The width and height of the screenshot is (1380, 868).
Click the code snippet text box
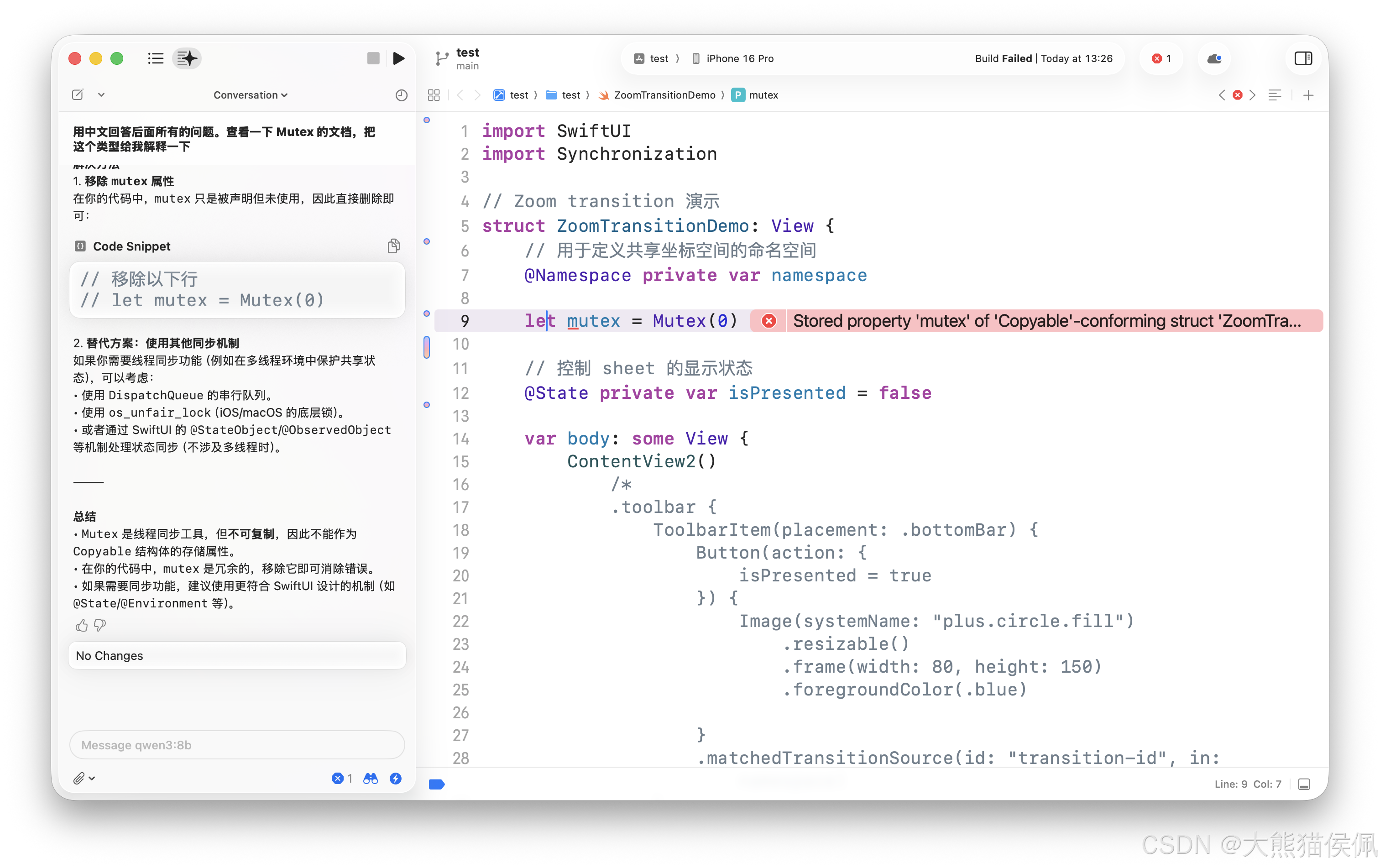pyautogui.click(x=237, y=289)
